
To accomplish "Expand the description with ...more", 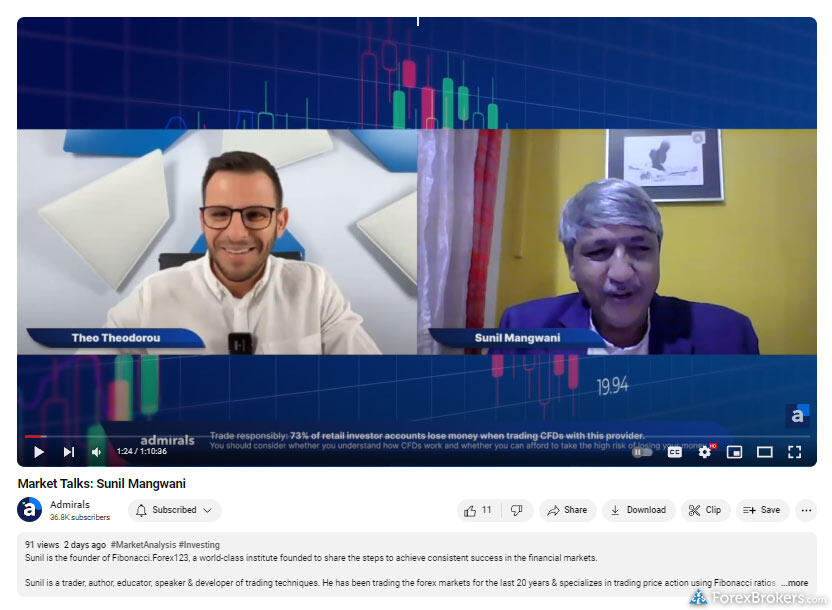I will pyautogui.click(x=794, y=583).
